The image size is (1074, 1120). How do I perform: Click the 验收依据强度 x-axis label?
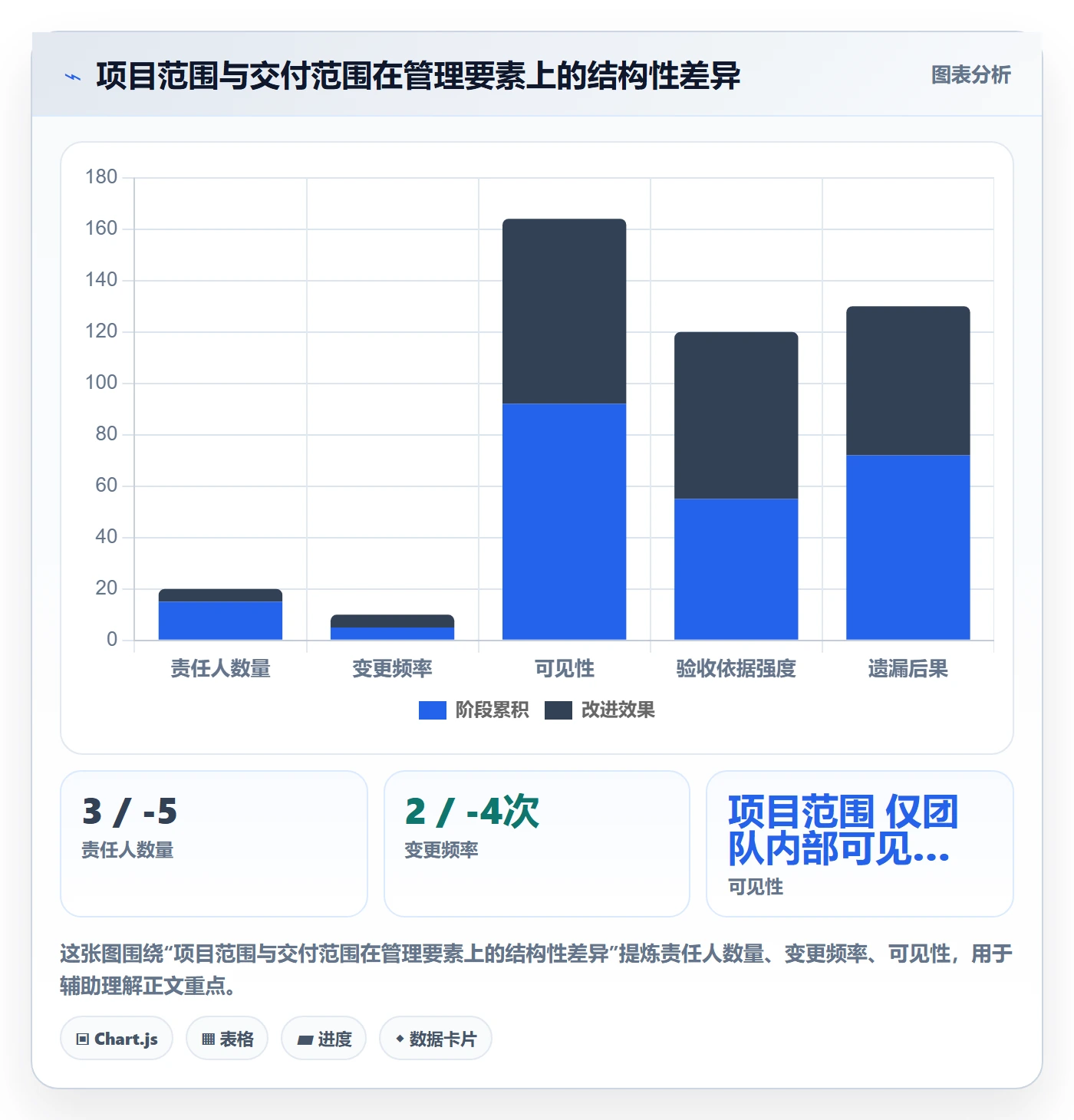736,669
